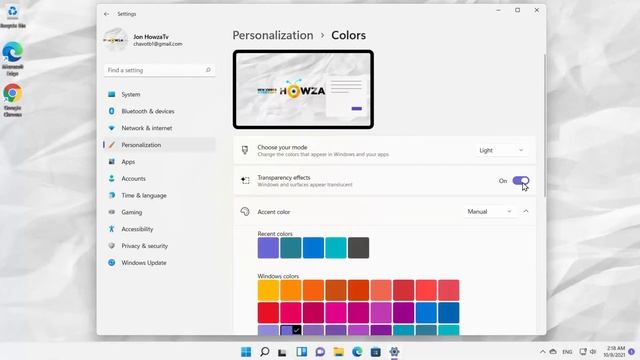Pick the cyan recent color swatch
The height and width of the screenshot is (360, 640).
coord(336,248)
